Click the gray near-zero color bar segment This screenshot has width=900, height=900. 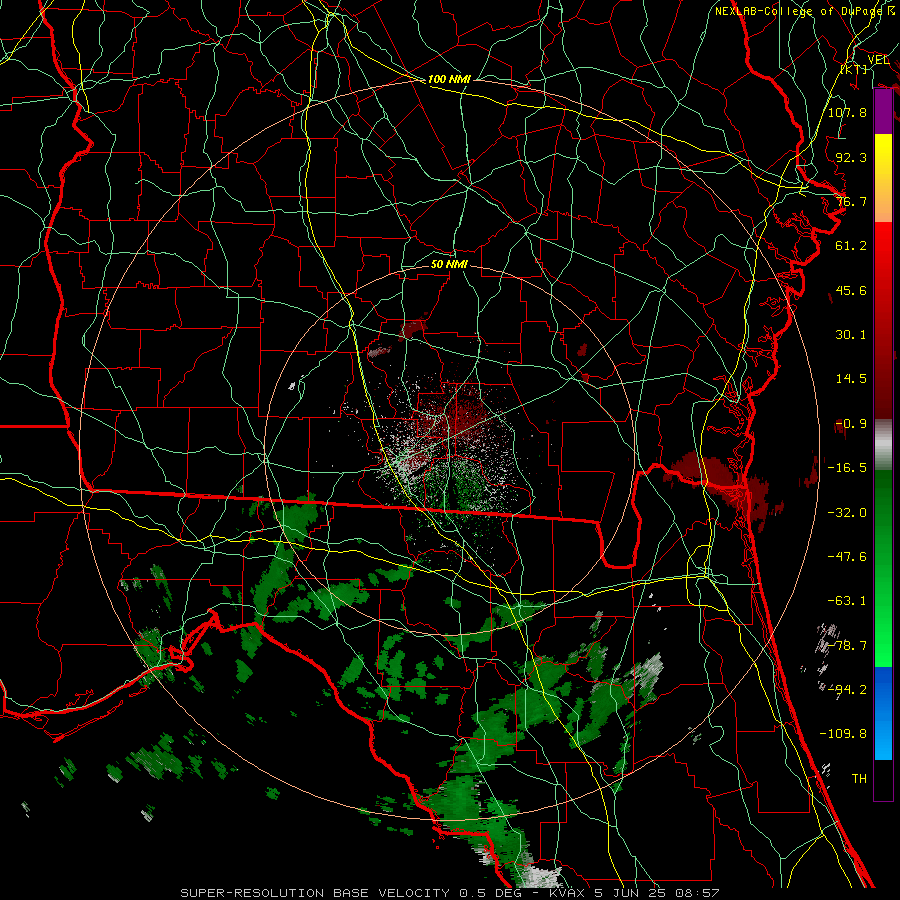point(883,445)
